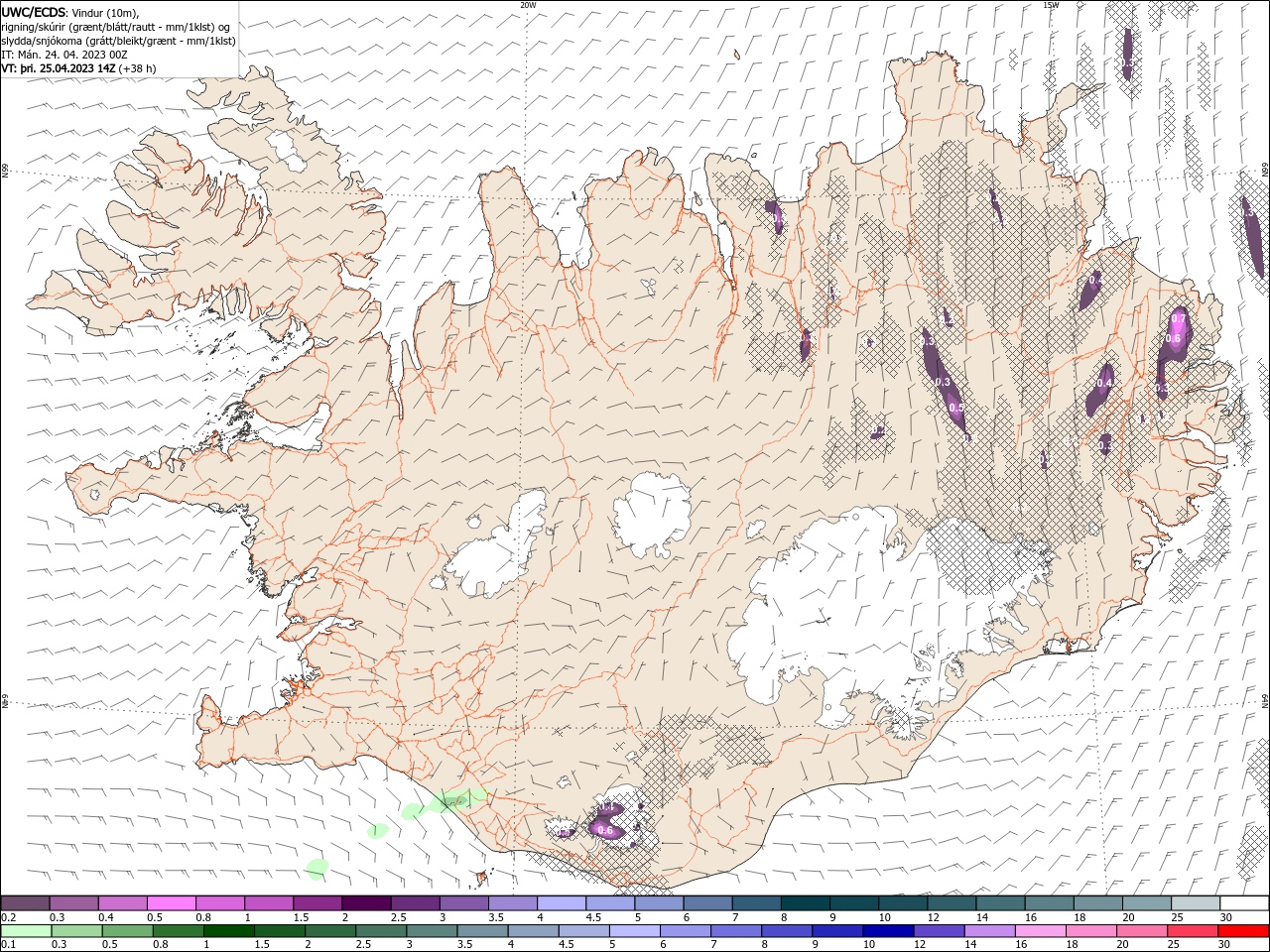The width and height of the screenshot is (1270, 952).
Task: Click the deep navy blue 10 swatch in the lower legend
Action: [x=888, y=931]
